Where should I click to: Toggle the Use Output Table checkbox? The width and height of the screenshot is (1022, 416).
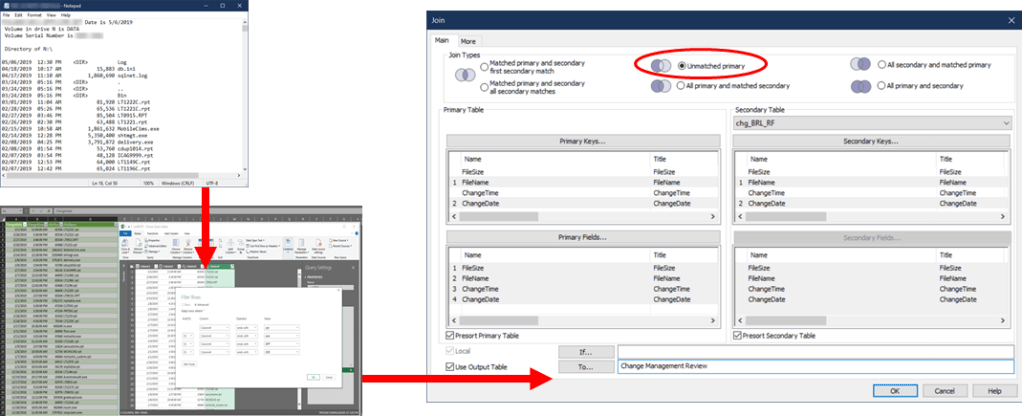pos(449,366)
